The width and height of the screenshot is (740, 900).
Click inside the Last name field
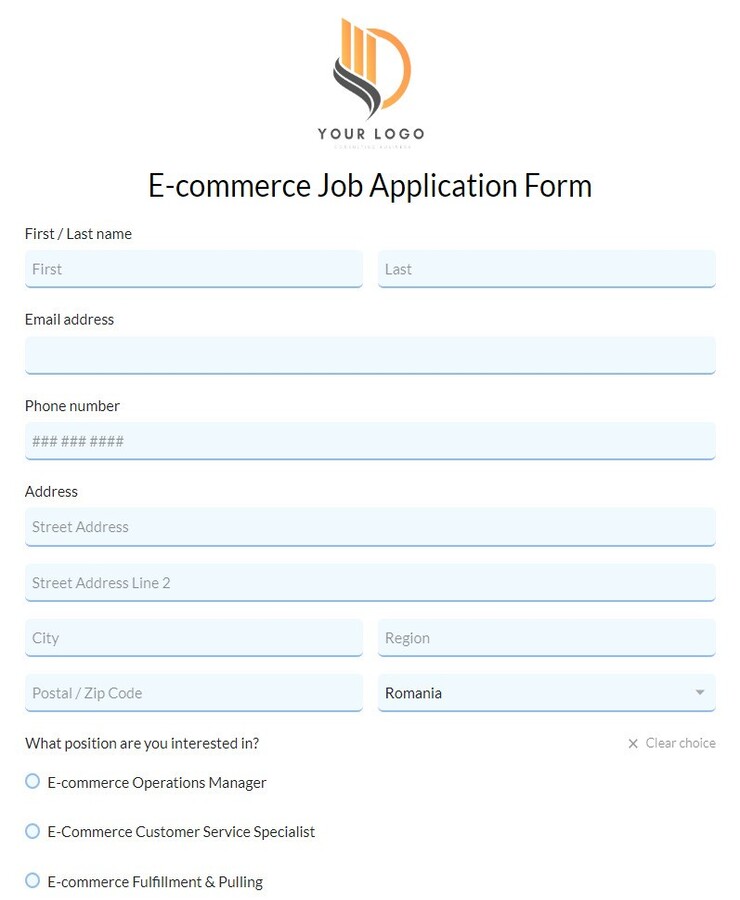pos(546,268)
